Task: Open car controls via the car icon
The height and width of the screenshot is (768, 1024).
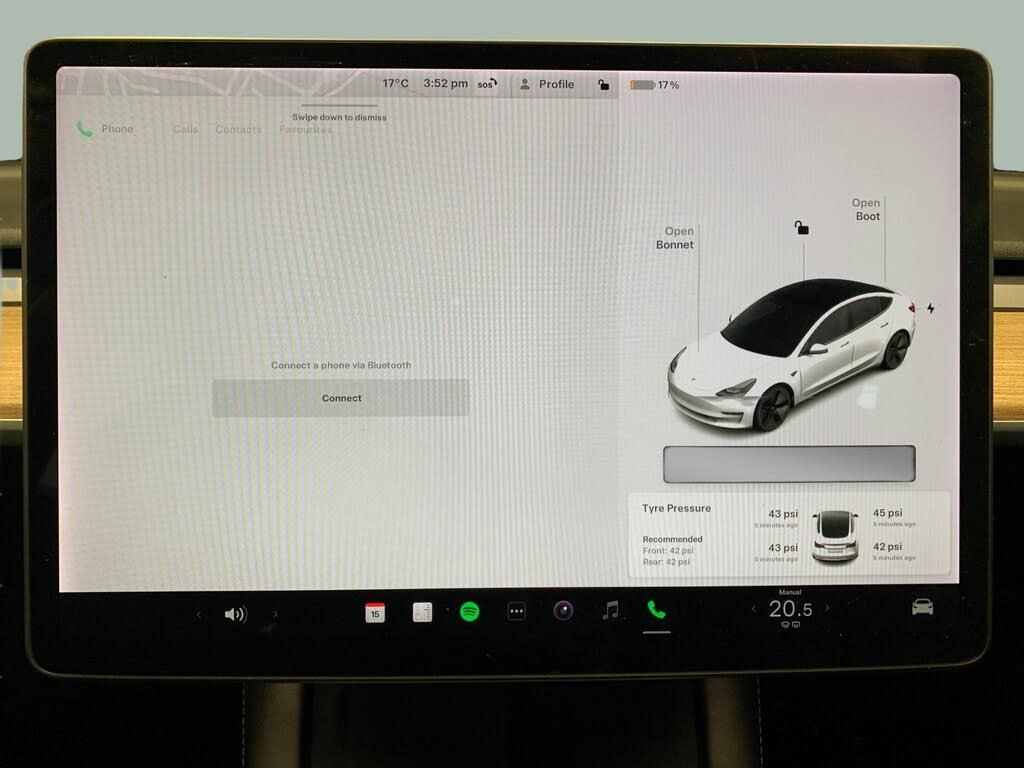Action: point(922,607)
